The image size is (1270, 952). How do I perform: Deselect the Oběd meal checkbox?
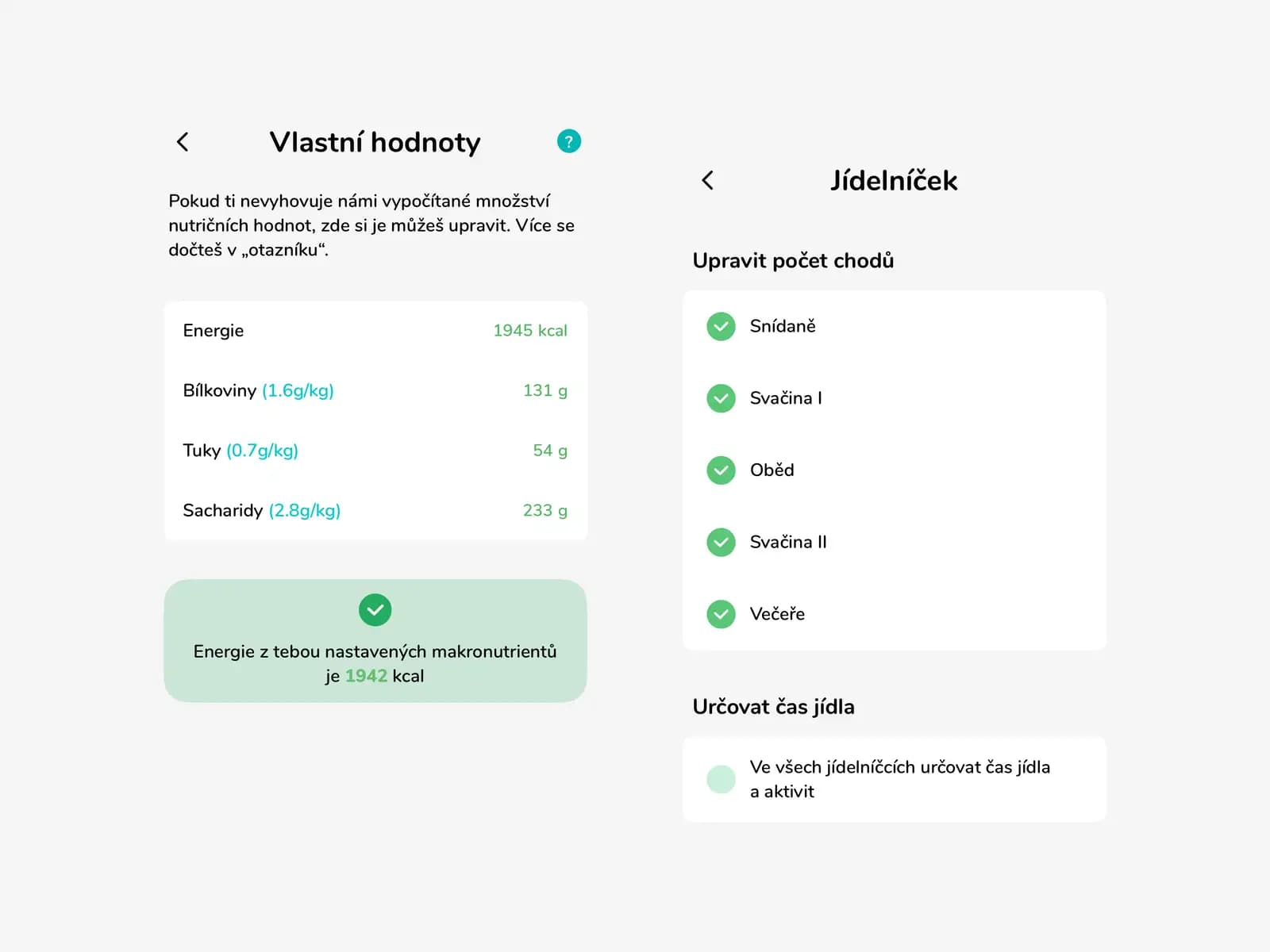[x=721, y=470]
